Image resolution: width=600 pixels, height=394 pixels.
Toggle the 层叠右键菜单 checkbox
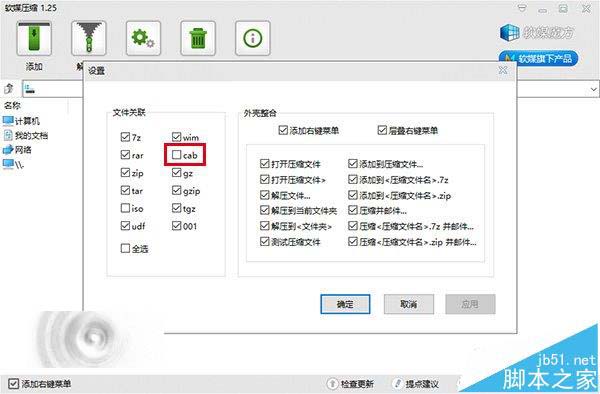382,130
